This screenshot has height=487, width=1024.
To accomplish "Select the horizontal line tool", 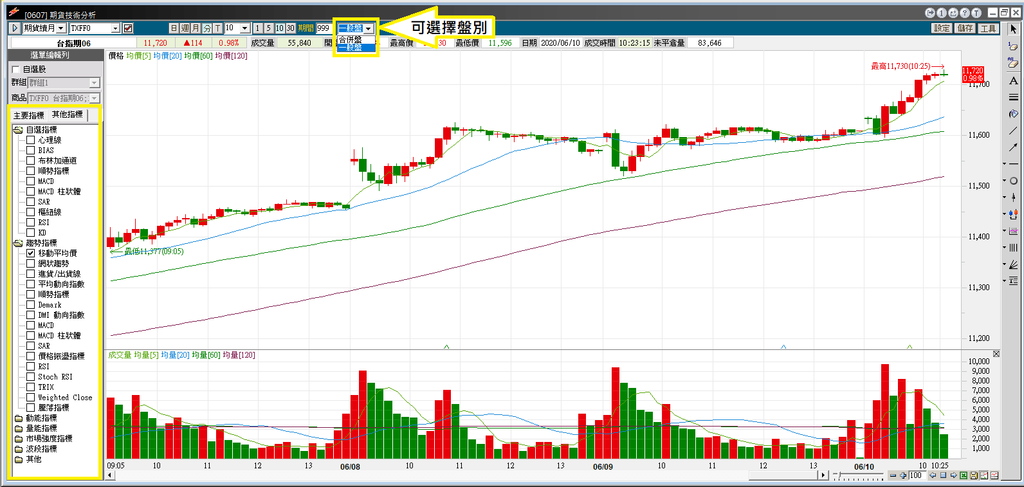I will [1014, 163].
